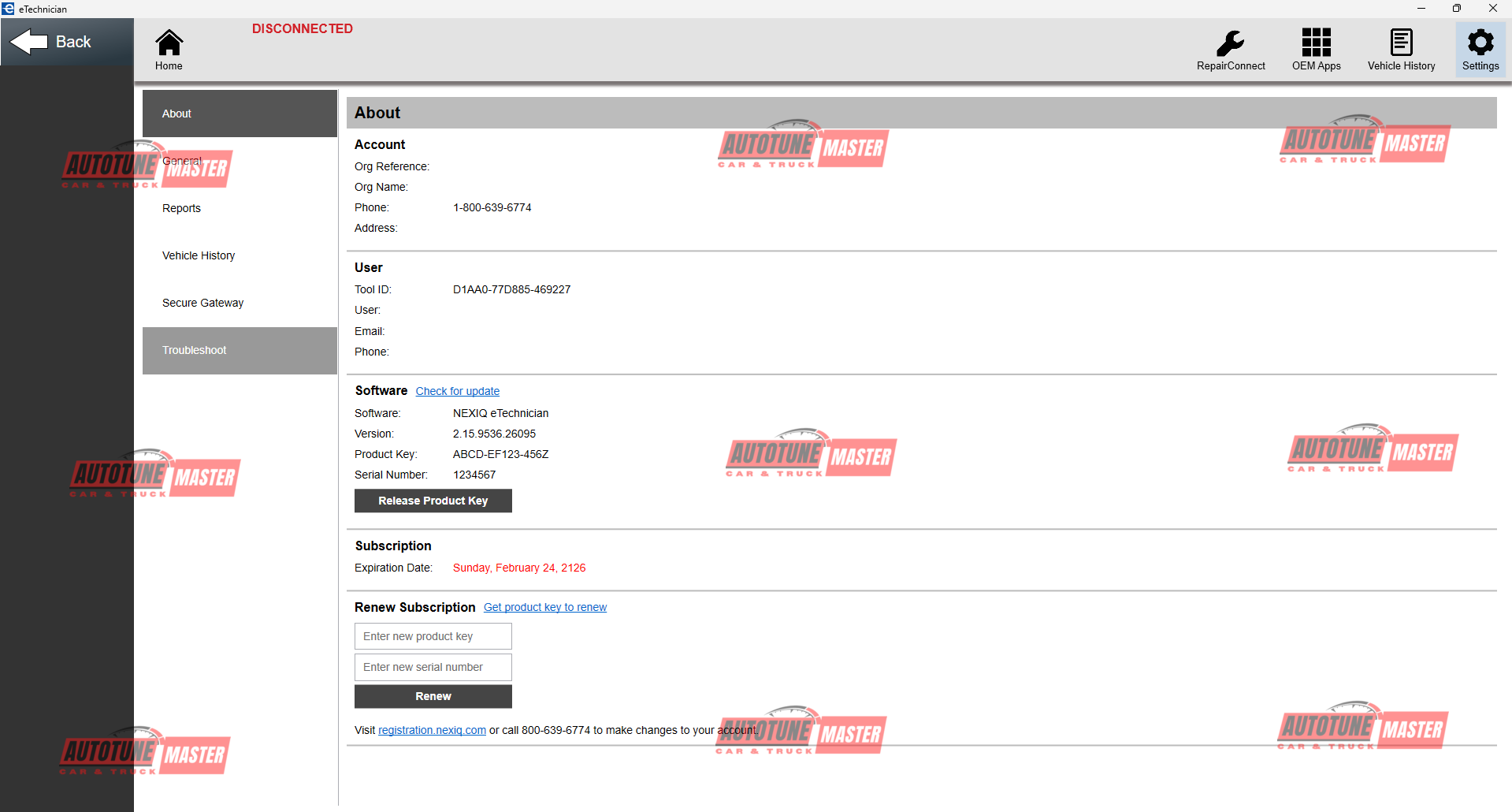Open the Secure Gateway sidebar tab
The image size is (1512, 812).
(x=240, y=303)
